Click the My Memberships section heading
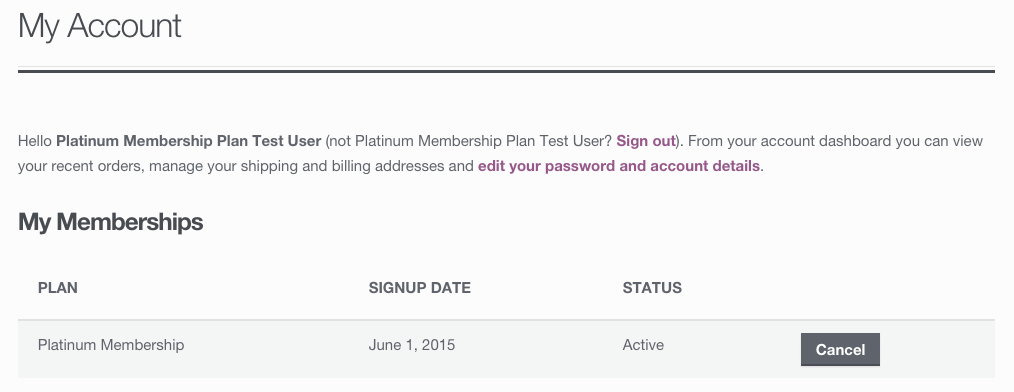The height and width of the screenshot is (392, 1014). pyautogui.click(x=111, y=222)
